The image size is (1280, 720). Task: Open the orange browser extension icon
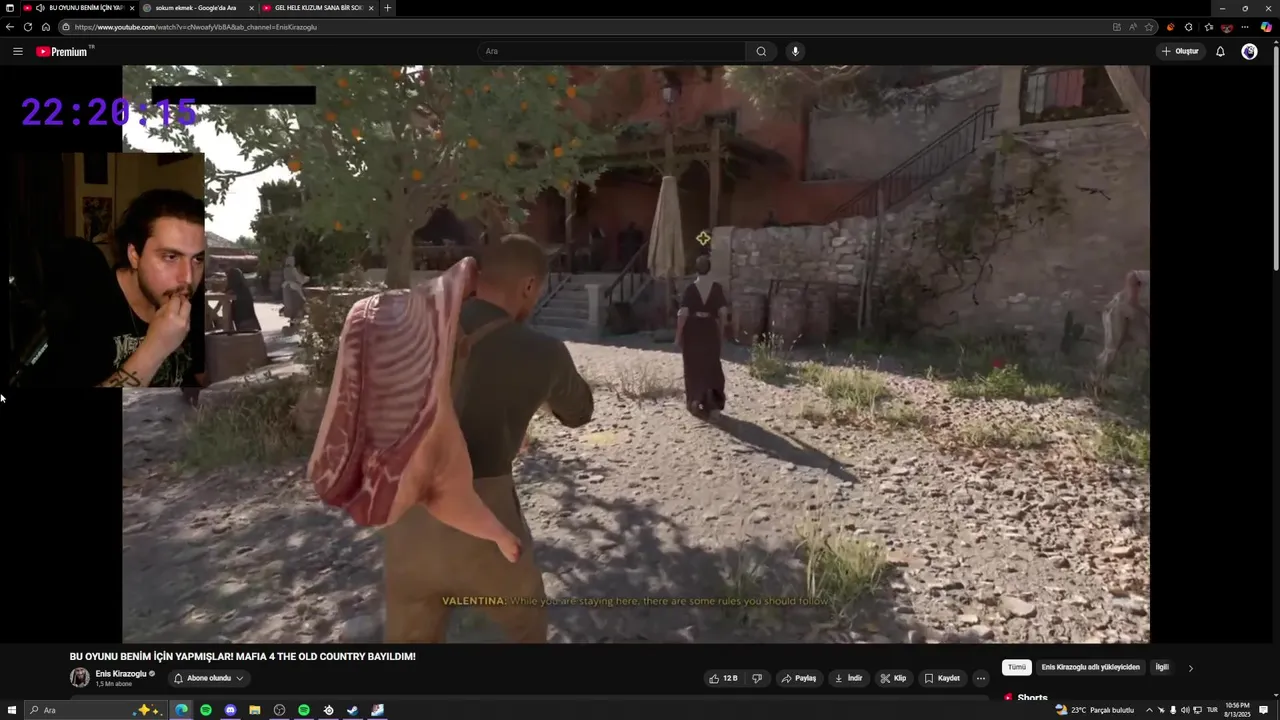tap(1171, 27)
